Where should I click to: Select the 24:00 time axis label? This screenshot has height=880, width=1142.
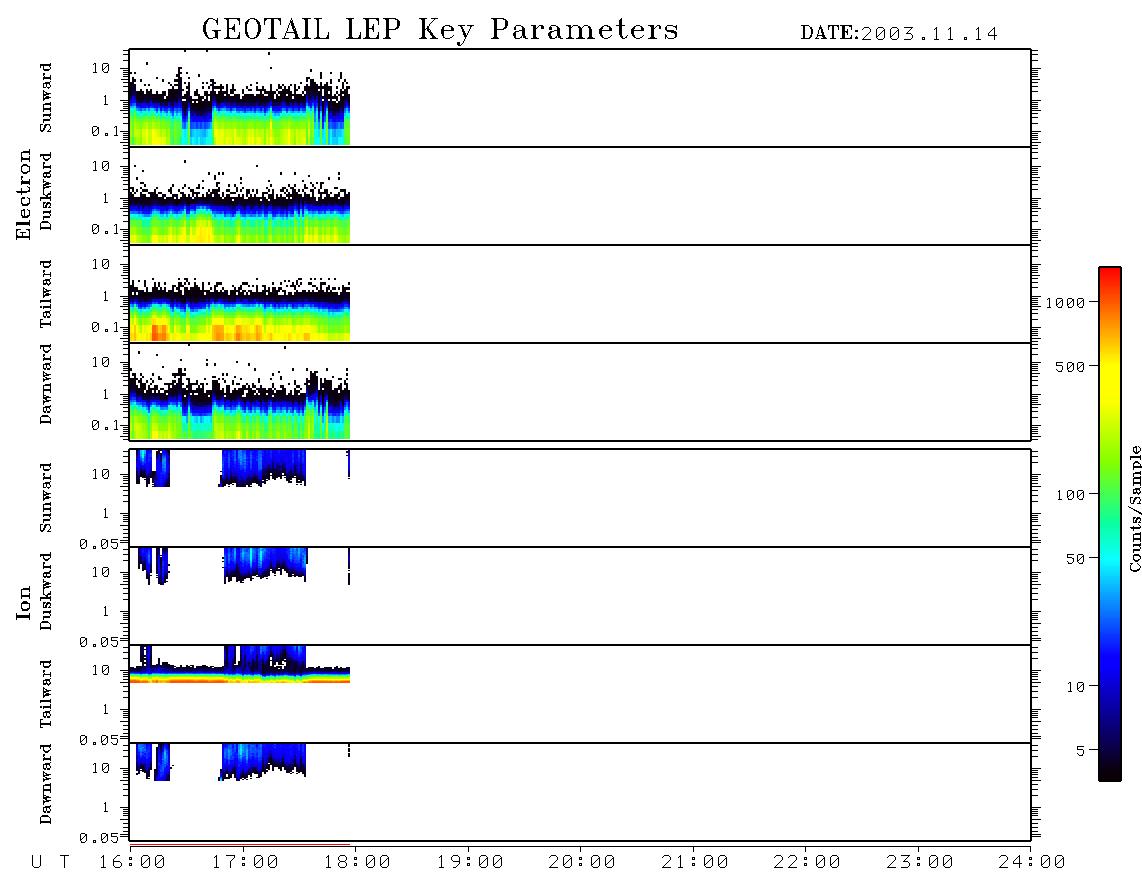[1032, 862]
